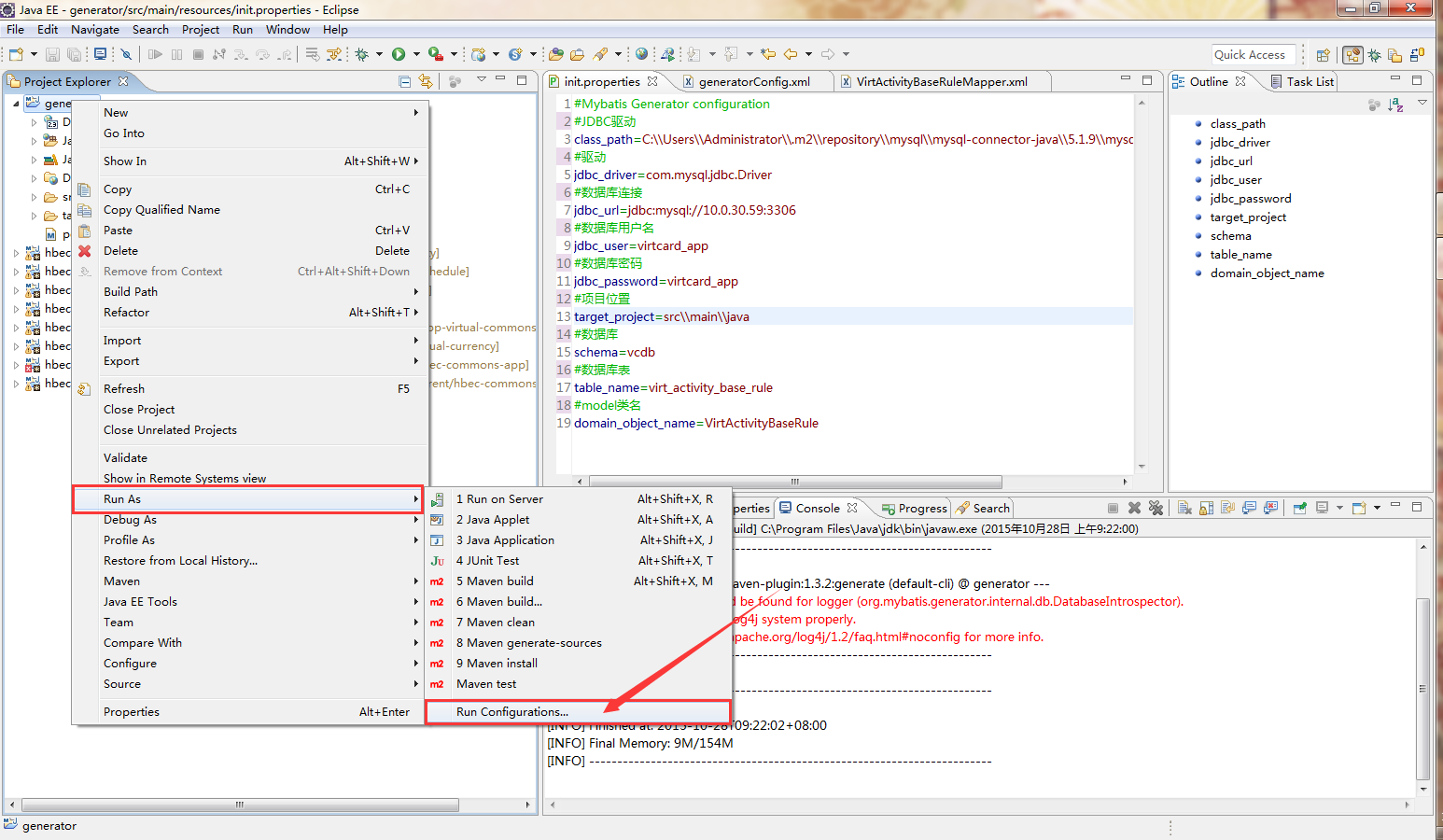Click the green Debug bug icon

click(x=361, y=54)
